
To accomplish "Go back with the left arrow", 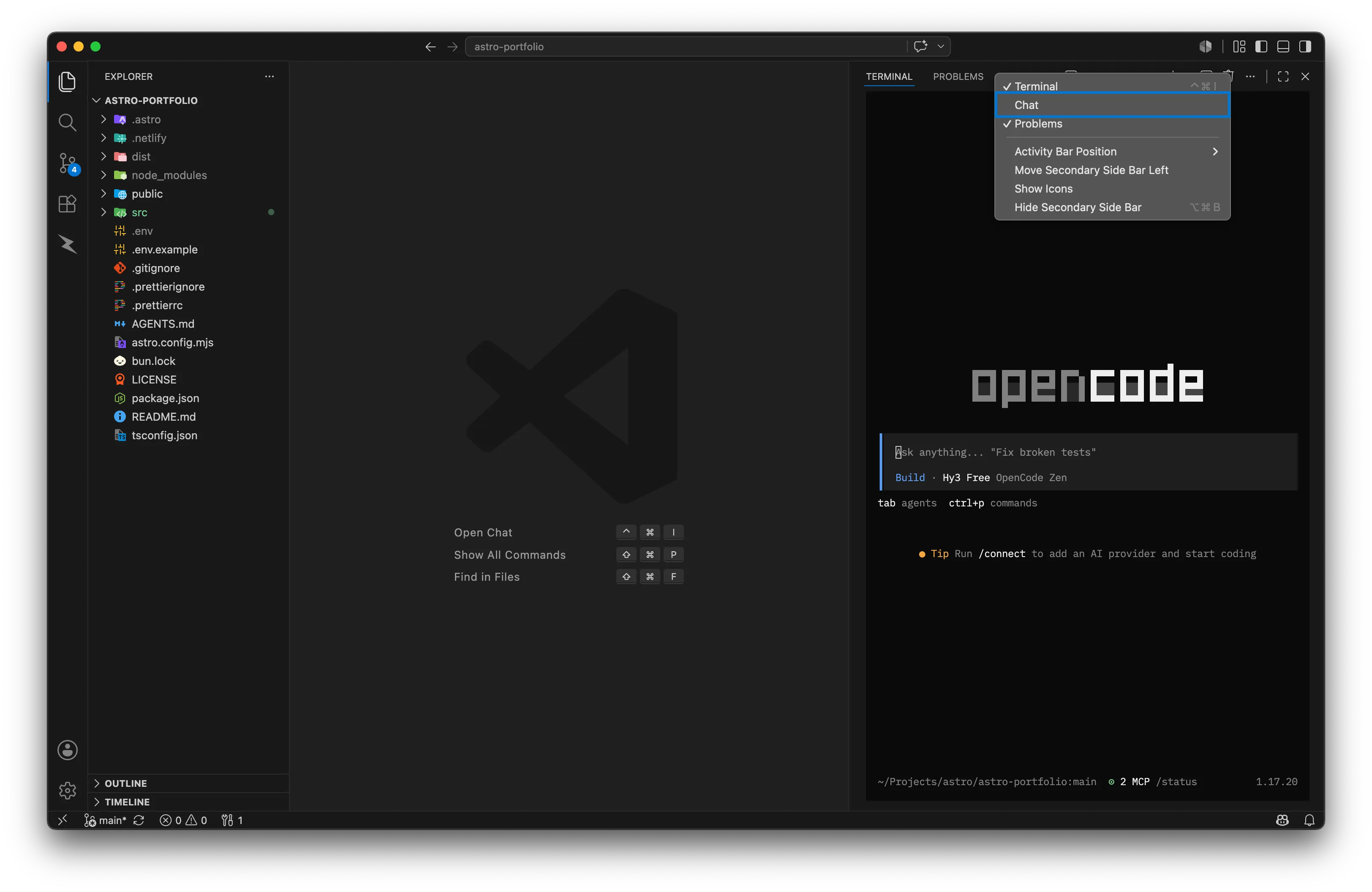I will 430,47.
